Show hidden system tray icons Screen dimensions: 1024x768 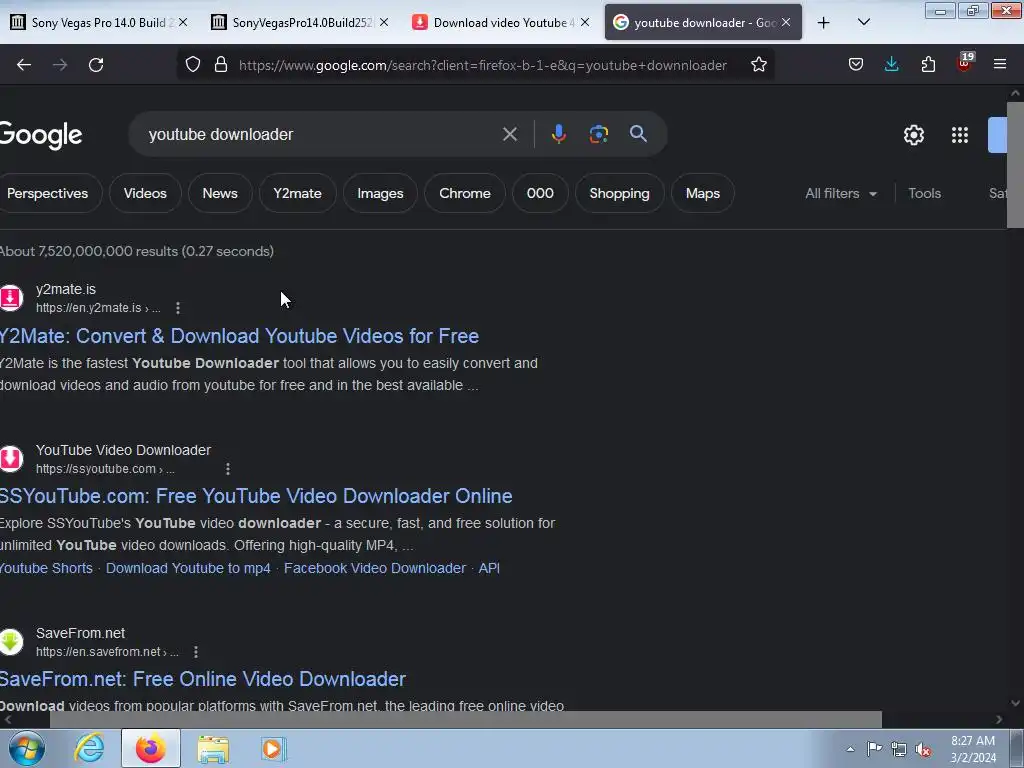click(x=850, y=749)
